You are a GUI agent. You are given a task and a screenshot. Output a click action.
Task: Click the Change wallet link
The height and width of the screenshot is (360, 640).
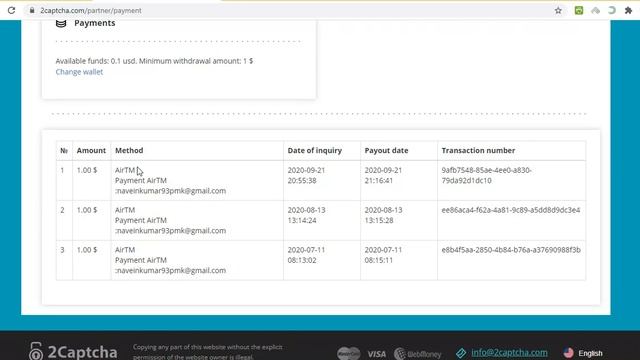point(79,72)
